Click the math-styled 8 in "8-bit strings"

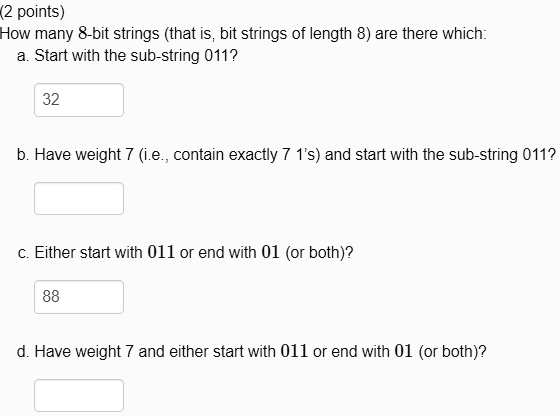tap(82, 33)
